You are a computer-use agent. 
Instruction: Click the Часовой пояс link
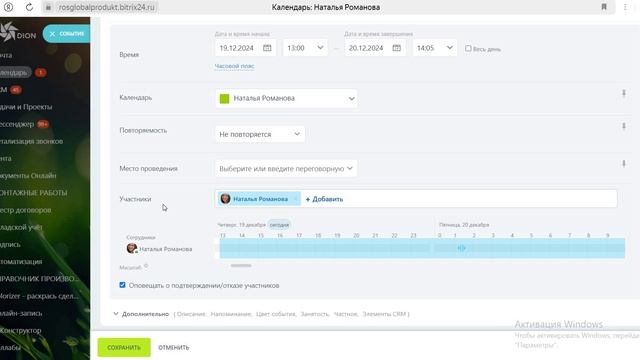click(234, 66)
